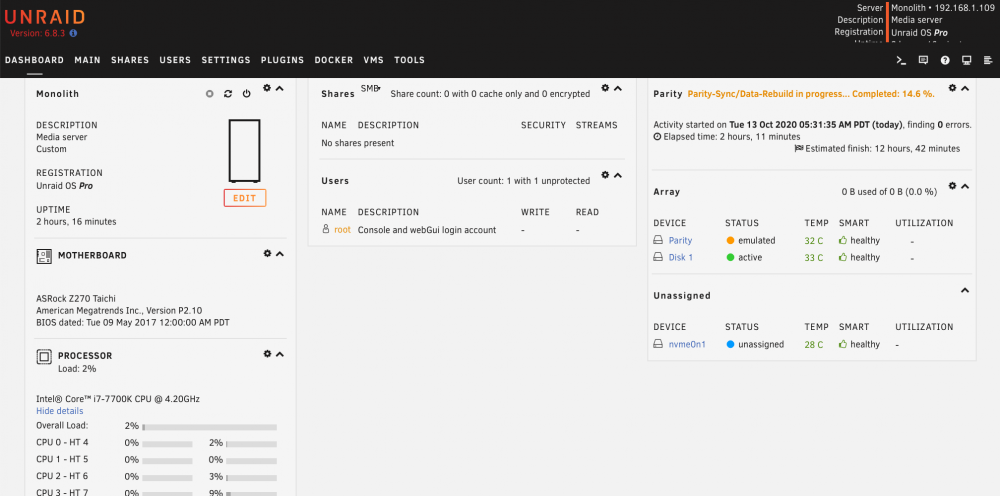Screen dimensions: 1000x496
Task: Click Disk 1's healthy thumbs-up icon
Action: click(x=842, y=258)
